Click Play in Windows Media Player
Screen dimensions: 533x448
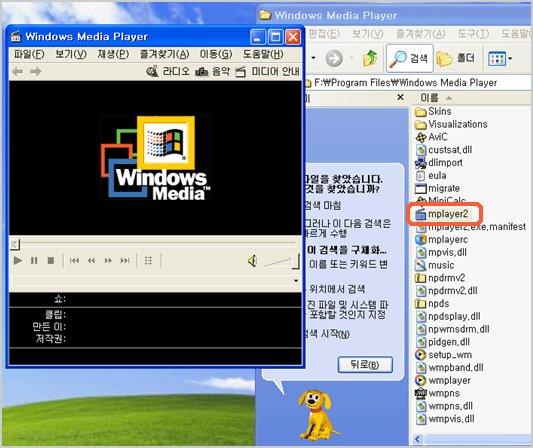(17, 261)
